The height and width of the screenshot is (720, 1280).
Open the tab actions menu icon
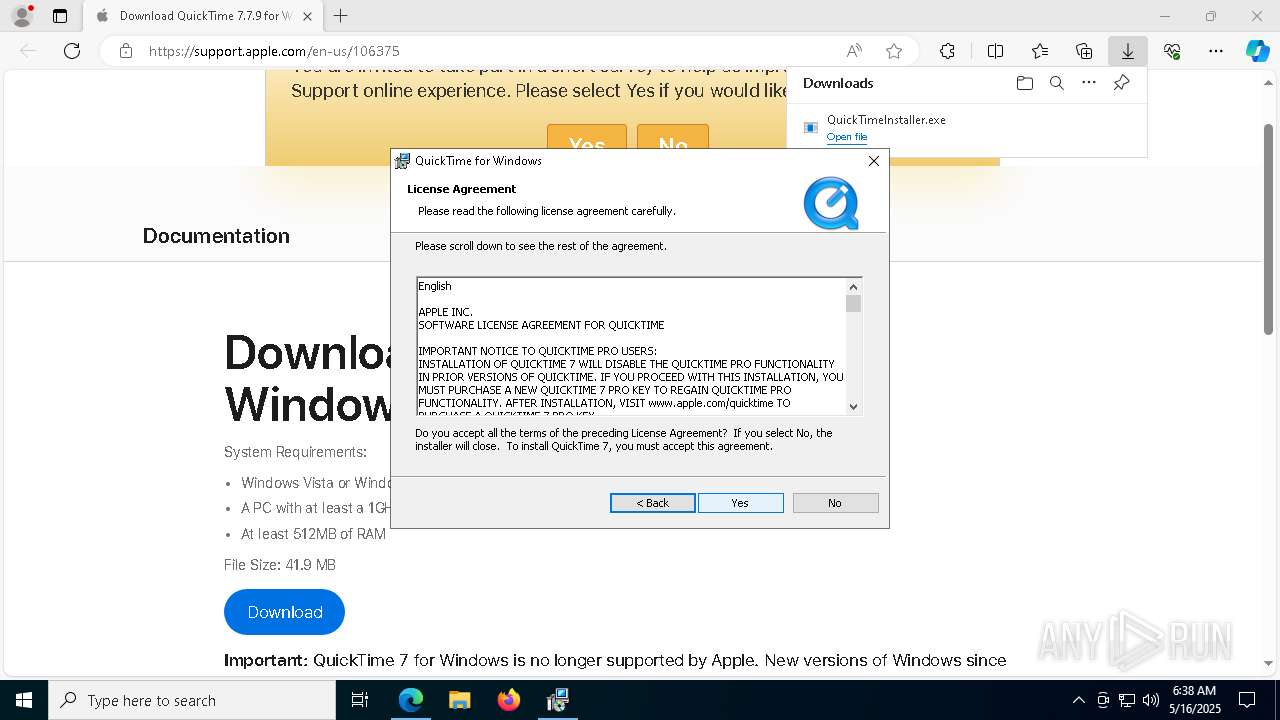pos(60,16)
